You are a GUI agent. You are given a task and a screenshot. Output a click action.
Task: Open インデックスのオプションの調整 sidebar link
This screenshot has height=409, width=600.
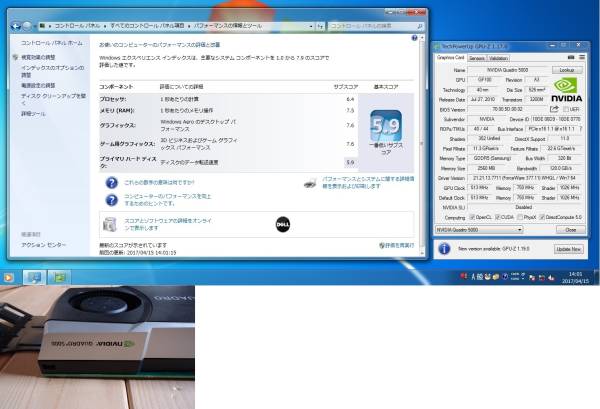[52, 71]
